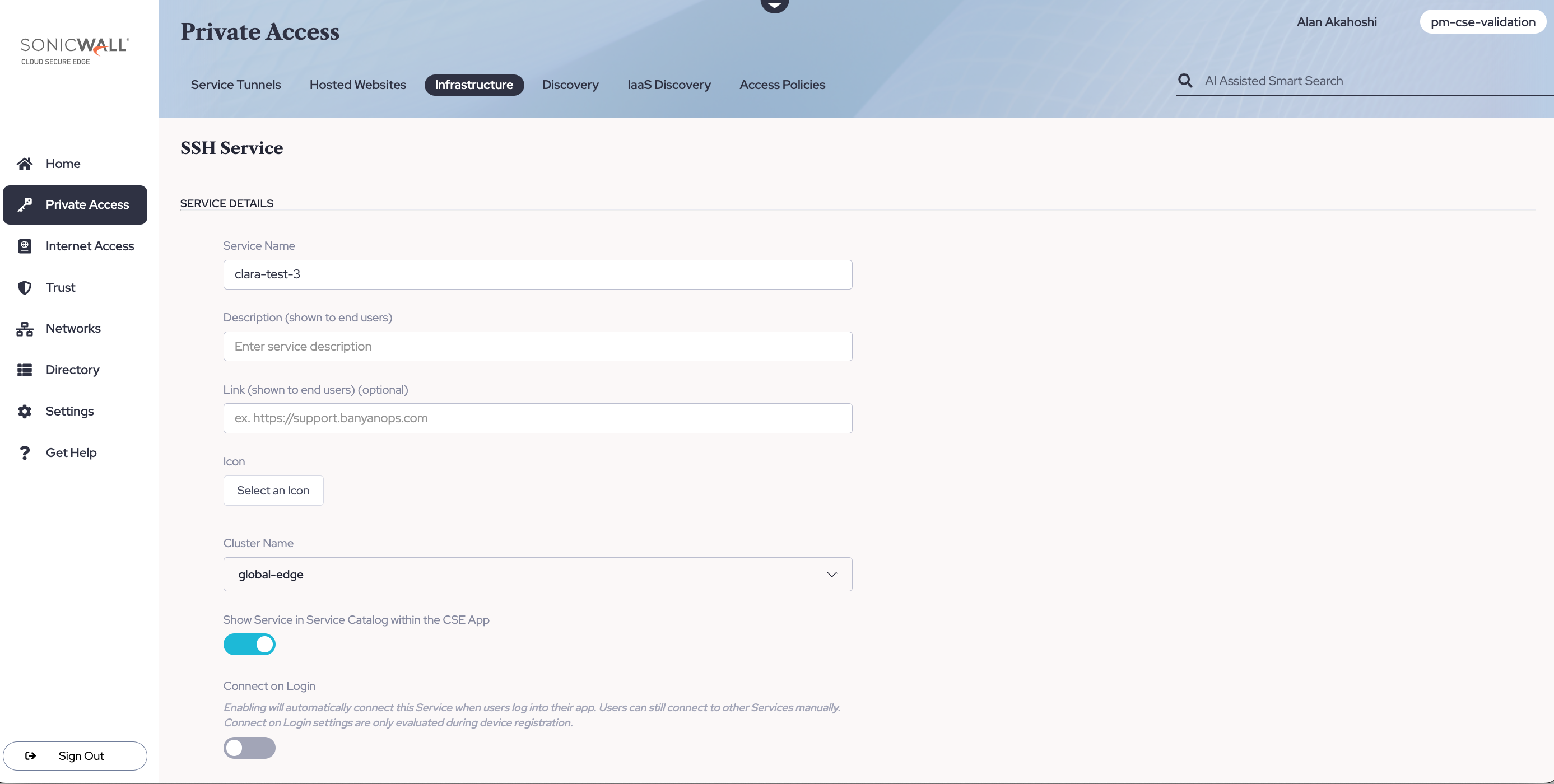Screen dimensions: 1554x784
Task: Click the Private Access key icon
Action: (x=25, y=204)
